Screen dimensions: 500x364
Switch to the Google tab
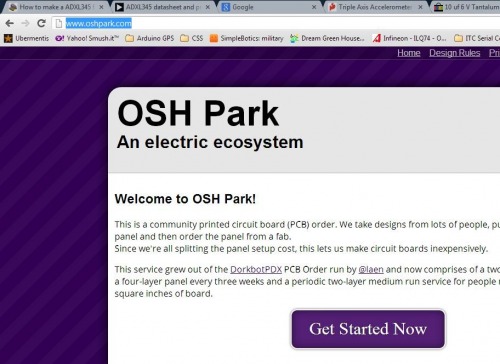269,7
